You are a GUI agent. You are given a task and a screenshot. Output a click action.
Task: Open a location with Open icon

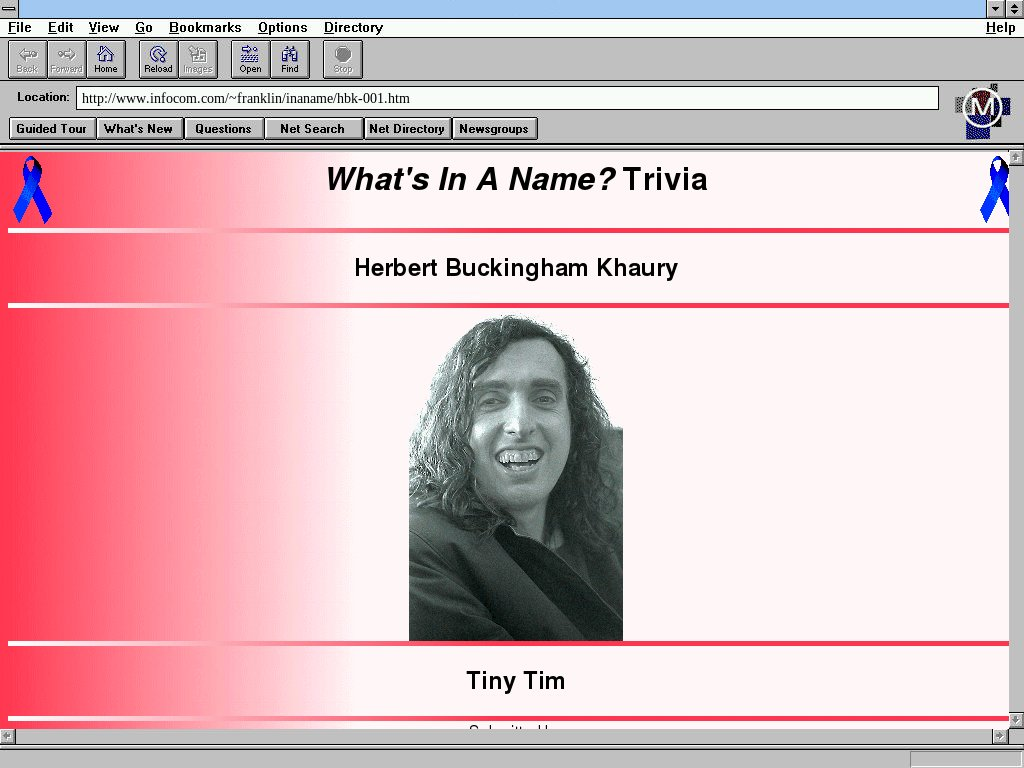coord(250,59)
